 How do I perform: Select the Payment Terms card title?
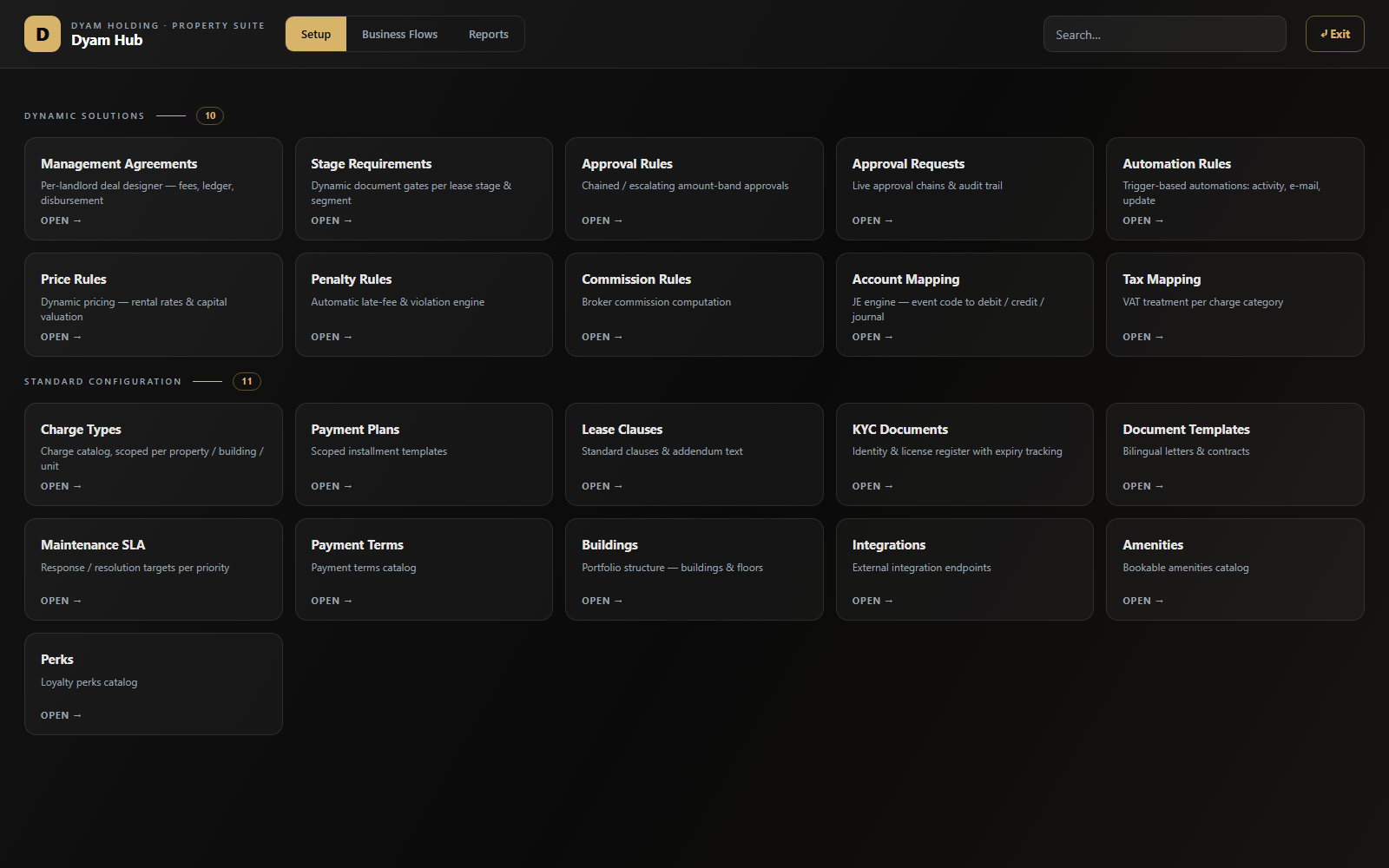click(x=358, y=545)
